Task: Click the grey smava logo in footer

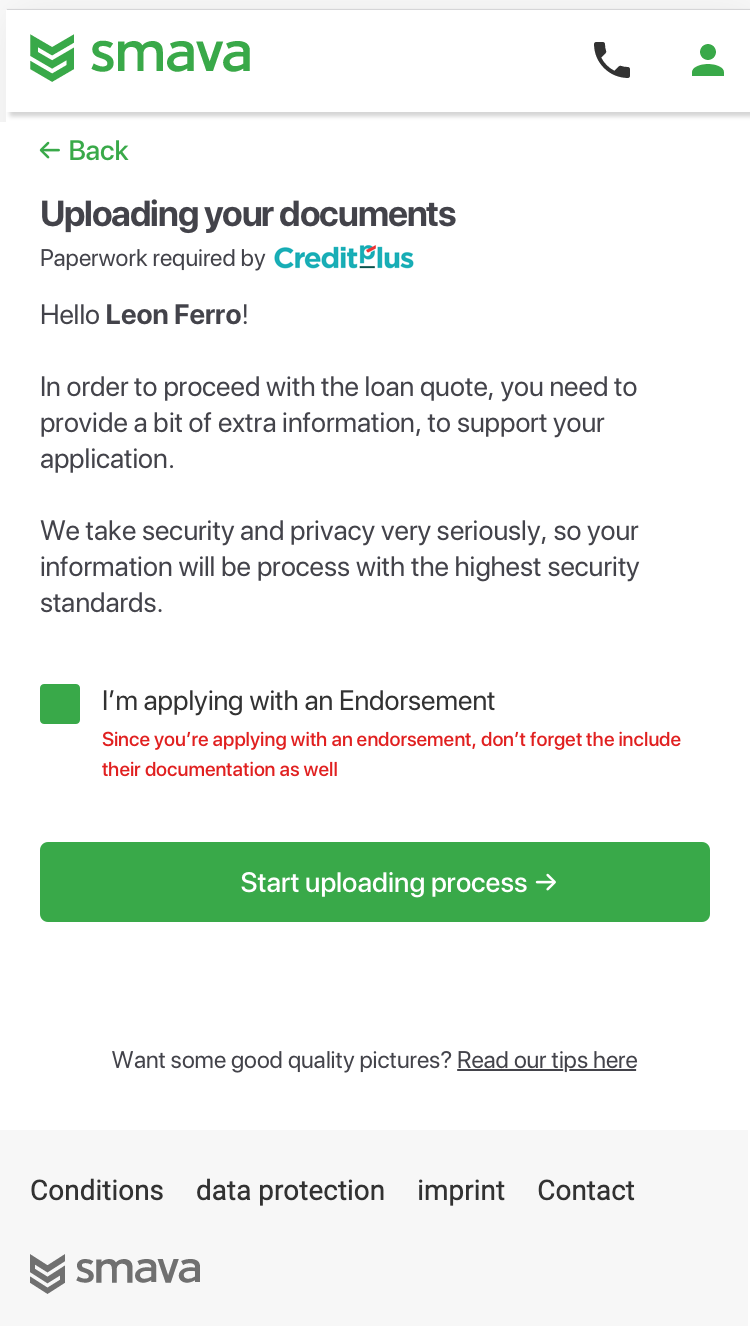Action: [115, 1272]
